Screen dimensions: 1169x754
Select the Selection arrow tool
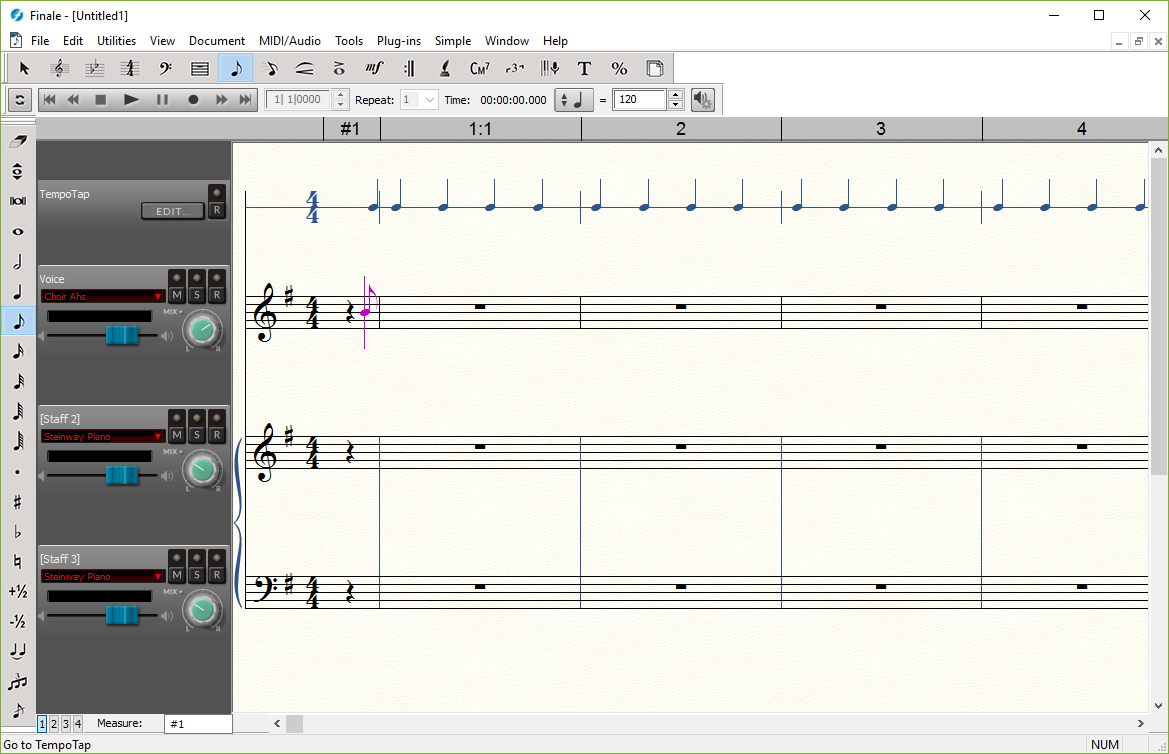pos(24,69)
